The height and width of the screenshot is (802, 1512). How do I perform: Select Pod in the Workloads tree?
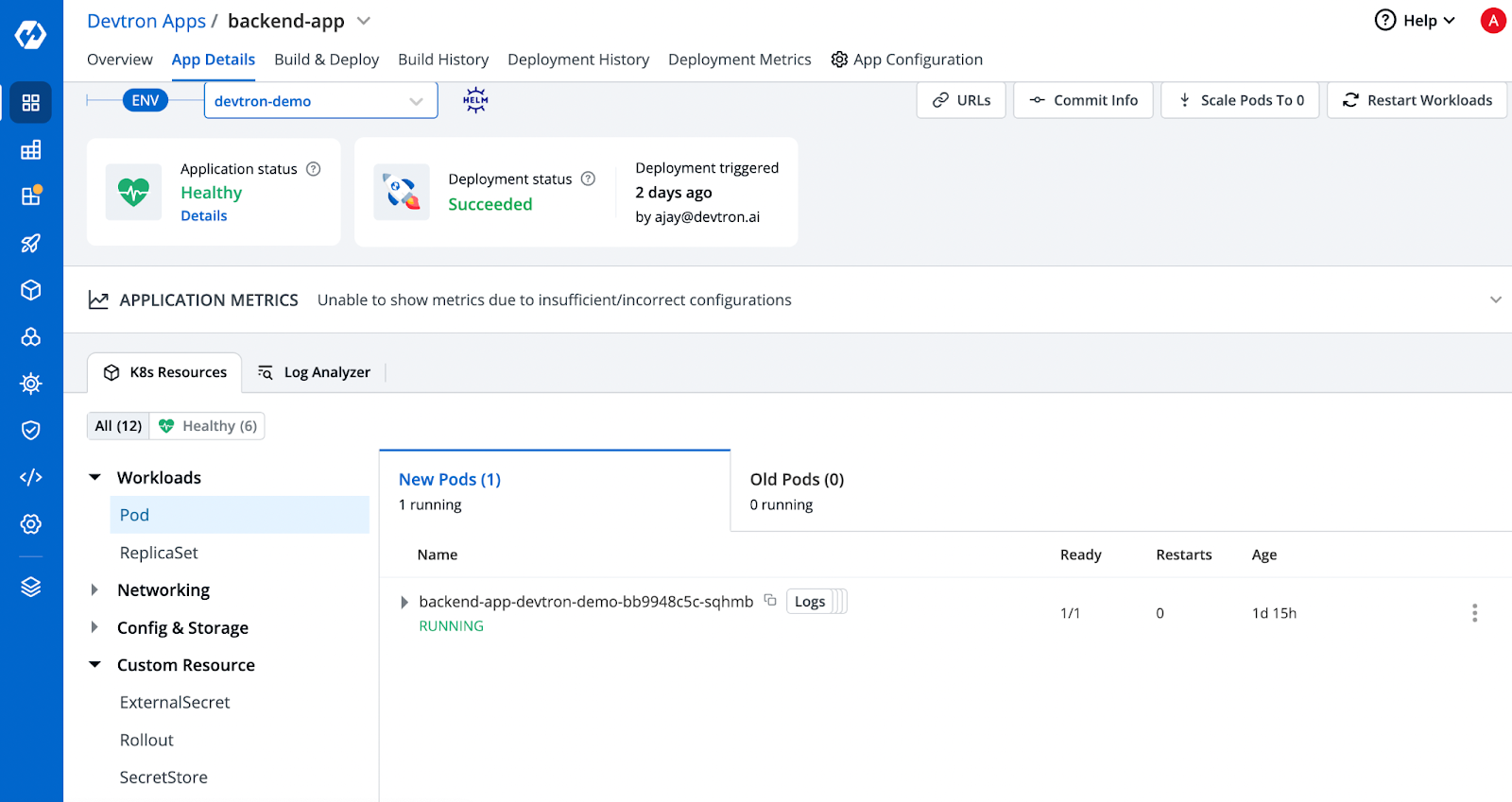240,515
